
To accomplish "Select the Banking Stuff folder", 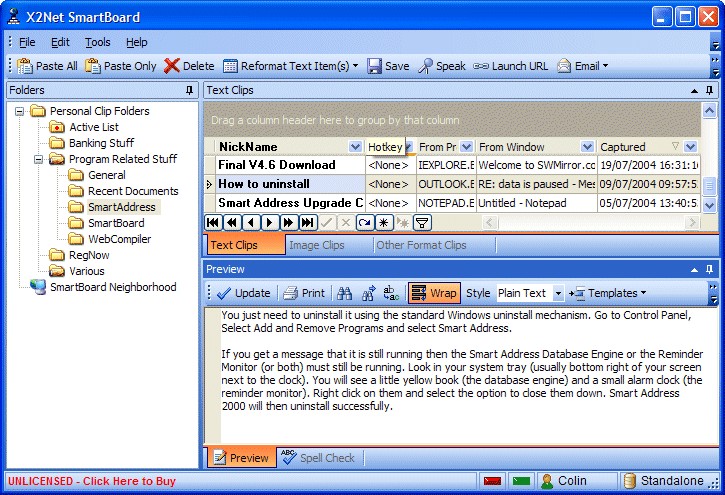I will pos(100,143).
